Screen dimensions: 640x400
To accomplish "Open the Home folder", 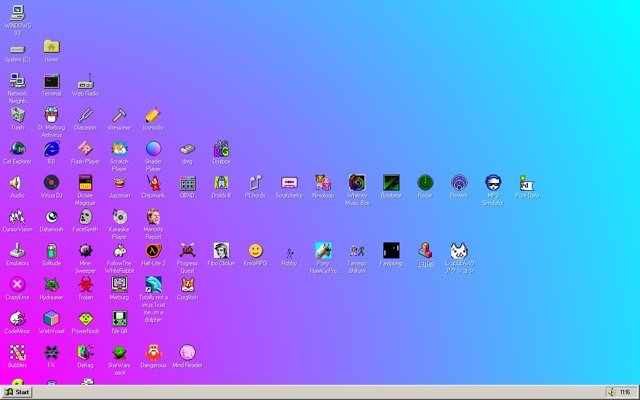I will pos(51,47).
